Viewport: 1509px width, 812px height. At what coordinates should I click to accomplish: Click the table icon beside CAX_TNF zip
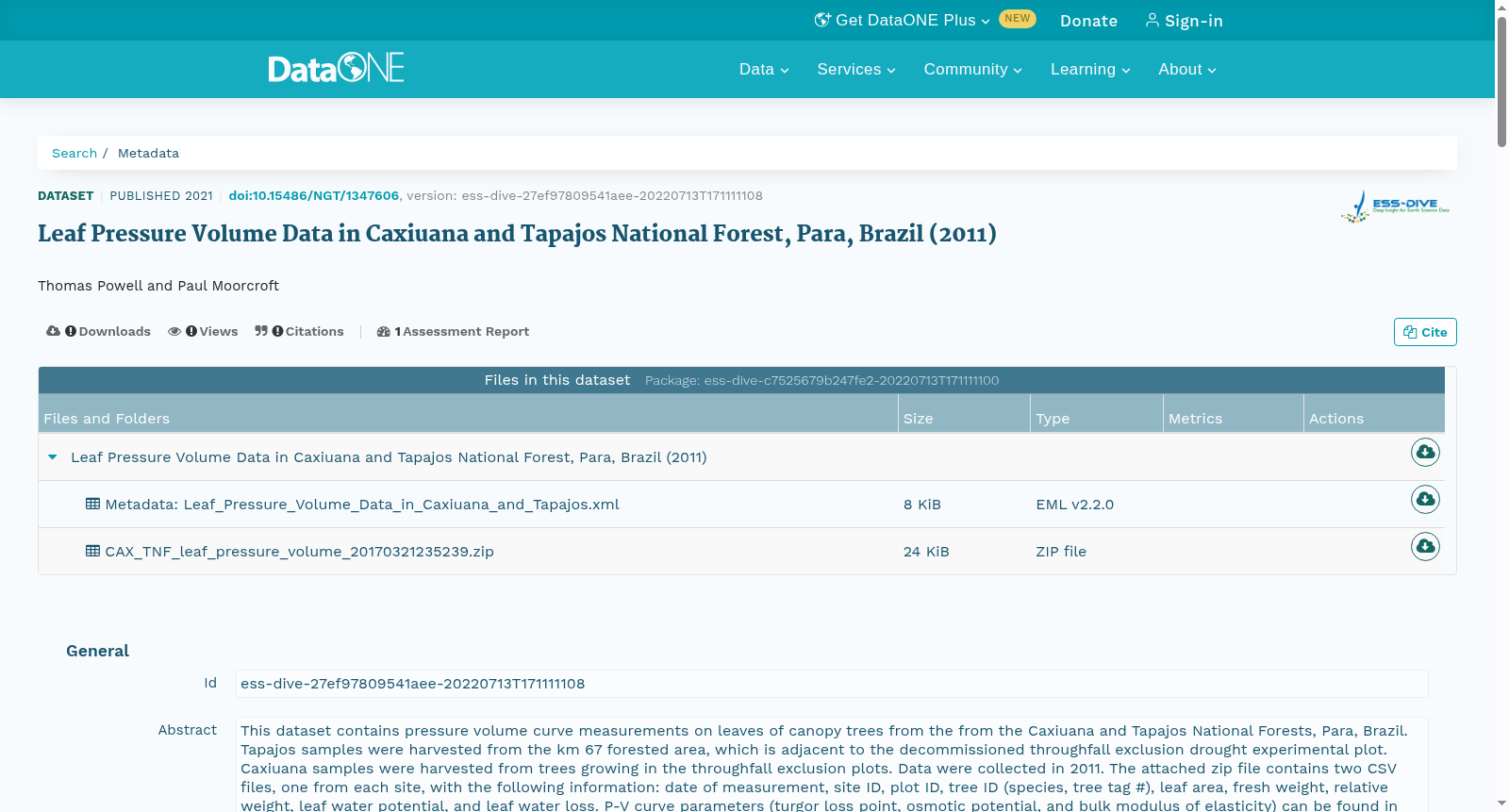[x=92, y=551]
